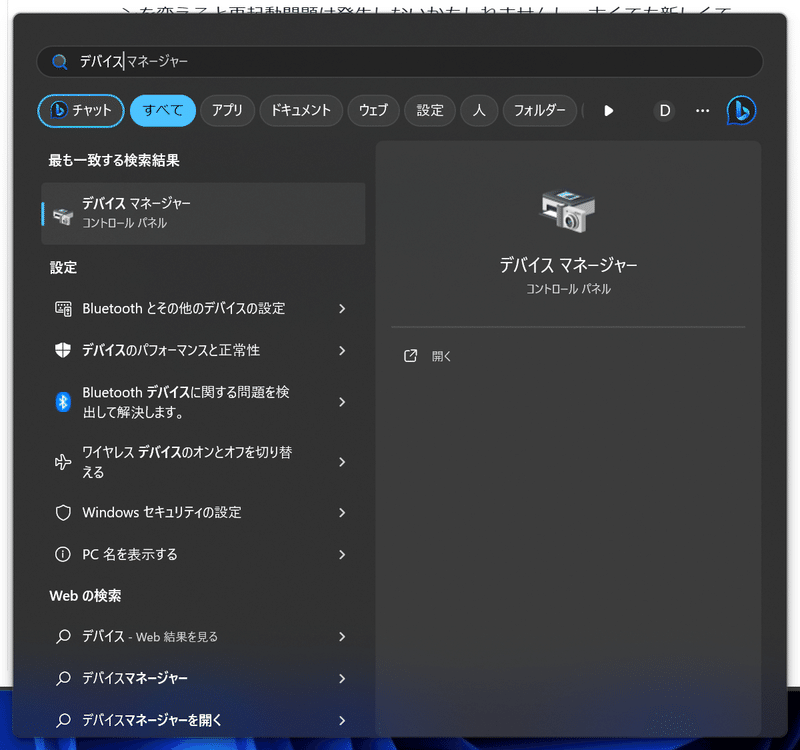Switch to the アプリ filter tab

[x=227, y=110]
